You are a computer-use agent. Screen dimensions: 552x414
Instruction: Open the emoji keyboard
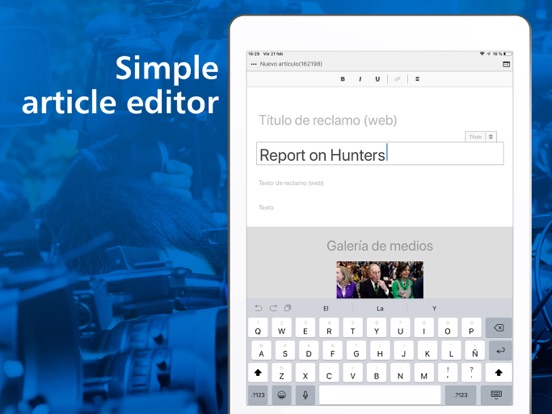pyautogui.click(x=281, y=395)
